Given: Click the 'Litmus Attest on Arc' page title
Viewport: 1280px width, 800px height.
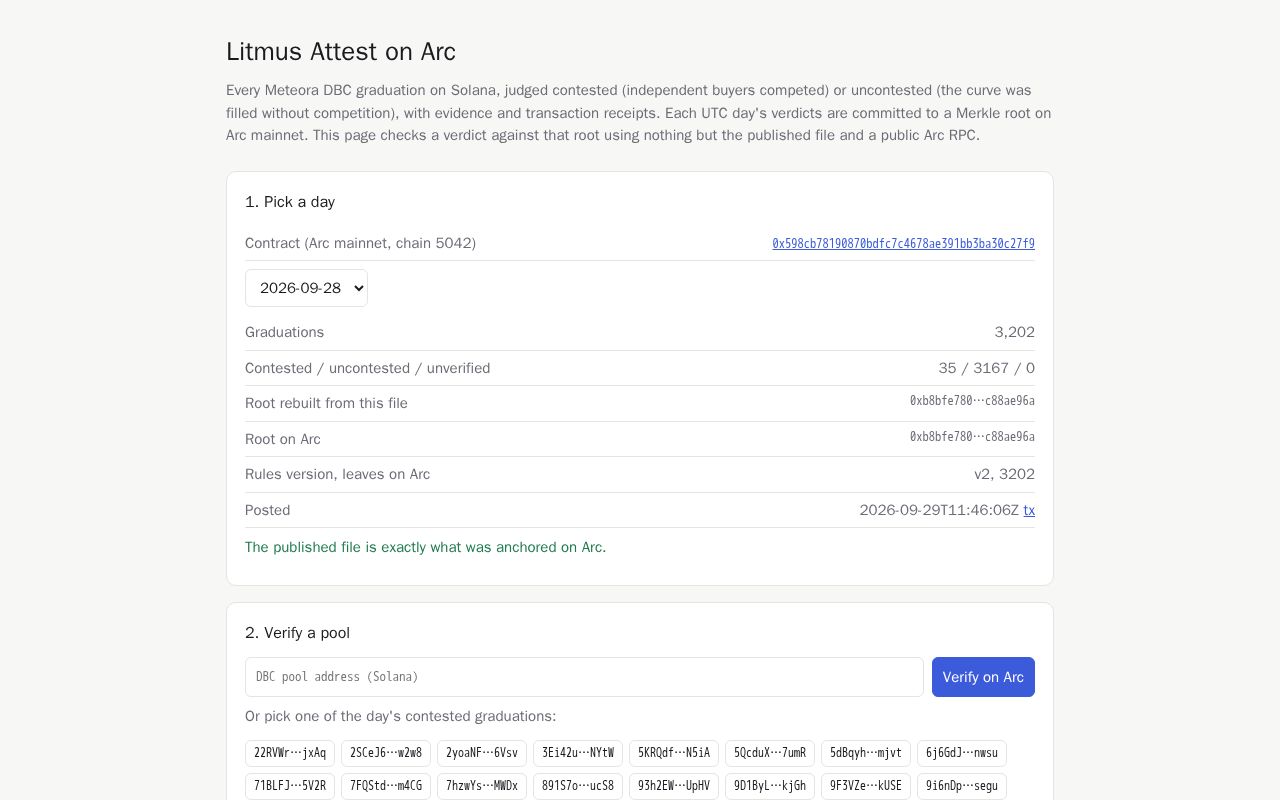Looking at the screenshot, I should click(x=341, y=52).
